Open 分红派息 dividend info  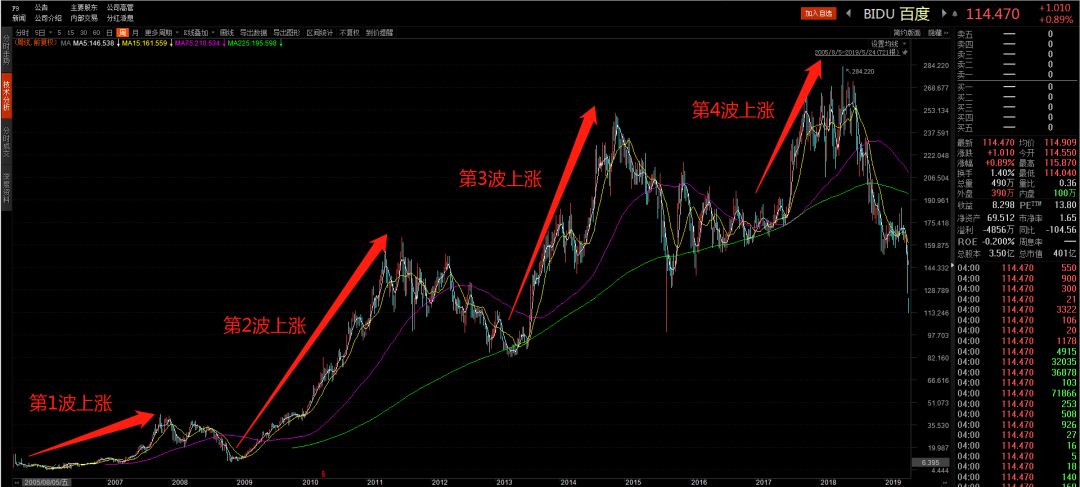(120, 18)
